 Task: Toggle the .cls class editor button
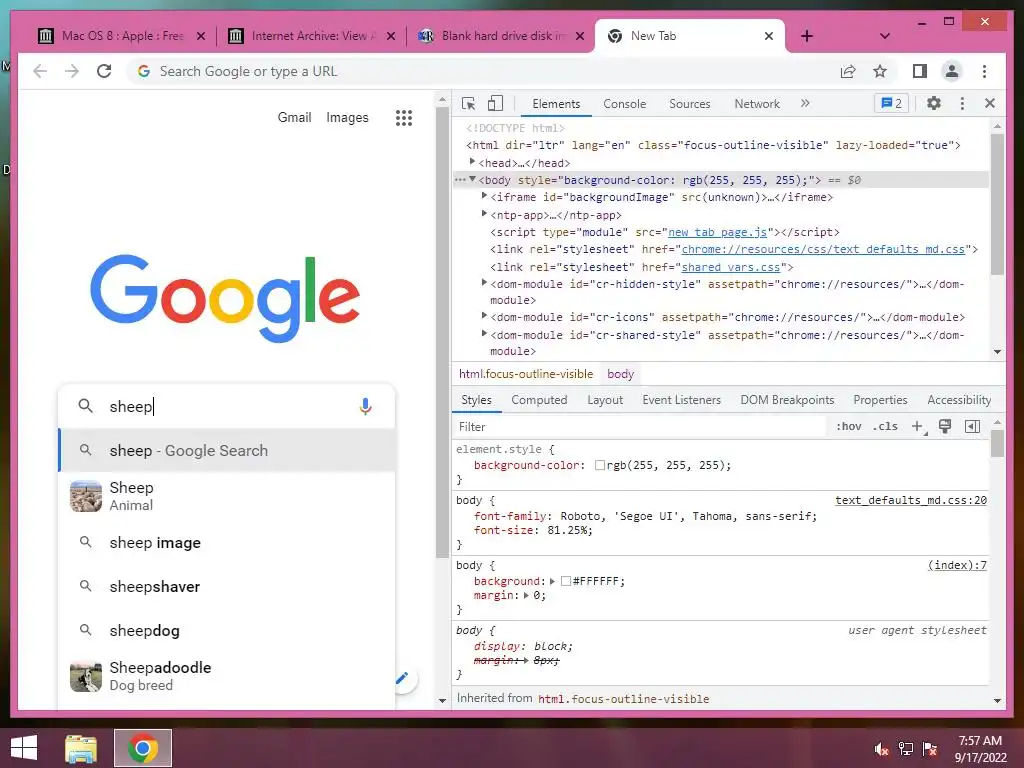click(x=885, y=426)
